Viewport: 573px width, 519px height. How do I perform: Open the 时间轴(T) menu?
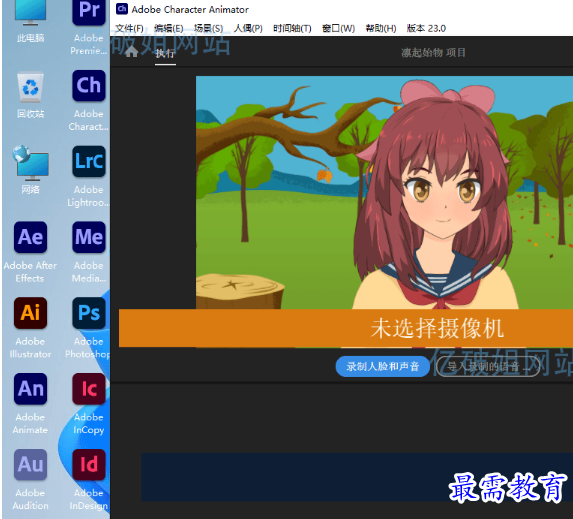click(x=292, y=28)
